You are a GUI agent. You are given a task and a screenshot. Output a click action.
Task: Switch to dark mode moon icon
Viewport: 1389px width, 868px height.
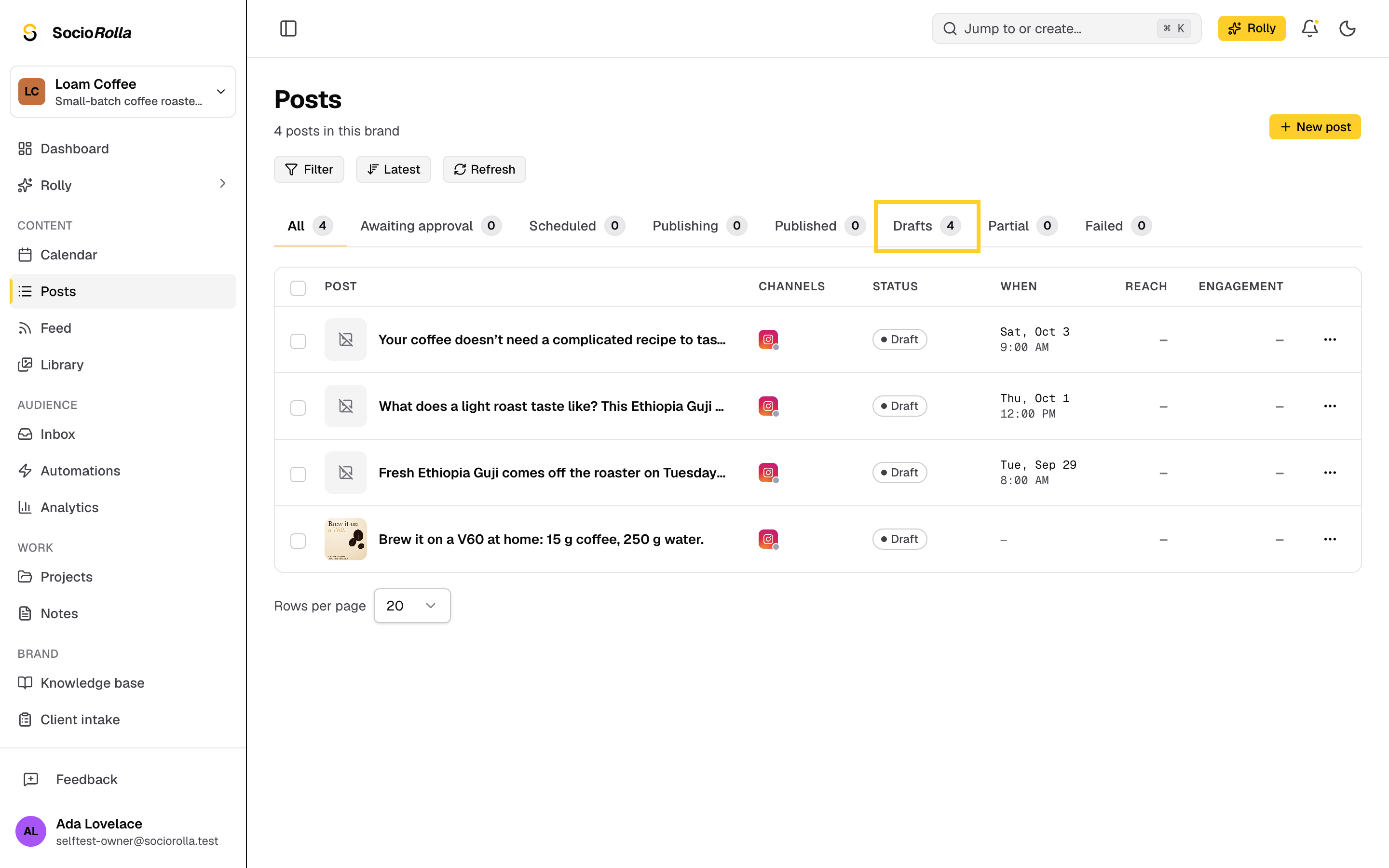pyautogui.click(x=1347, y=29)
